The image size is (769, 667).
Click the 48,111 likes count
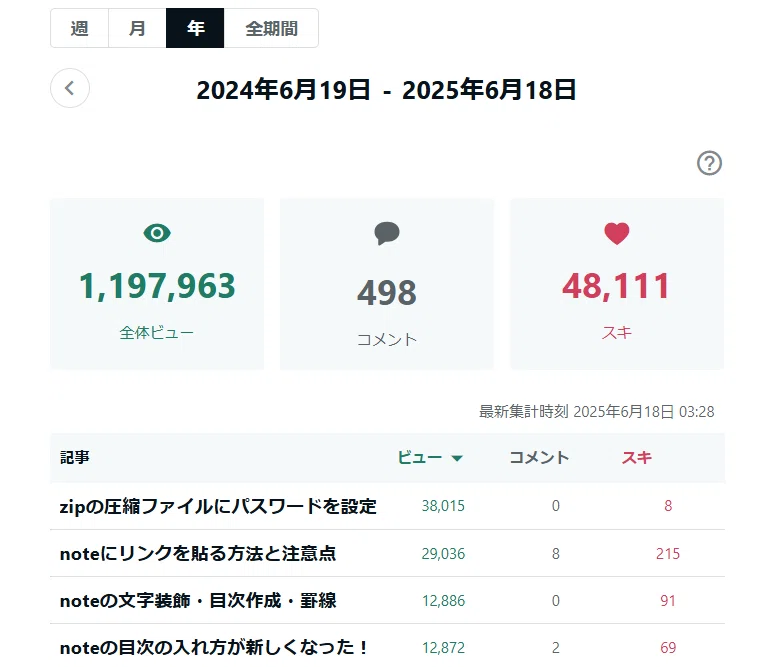tap(616, 286)
